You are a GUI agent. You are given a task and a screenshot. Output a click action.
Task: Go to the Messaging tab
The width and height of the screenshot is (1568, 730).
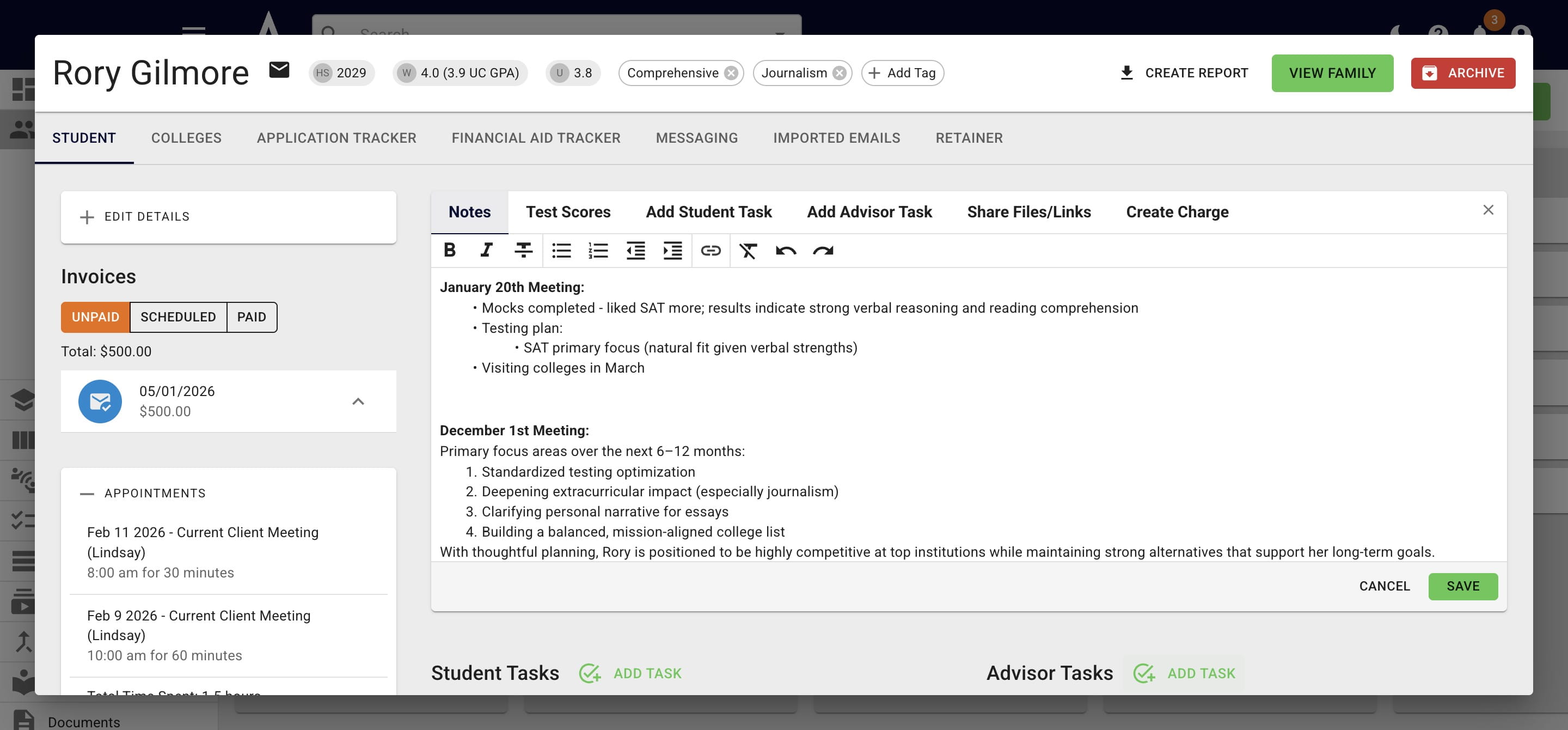[697, 138]
